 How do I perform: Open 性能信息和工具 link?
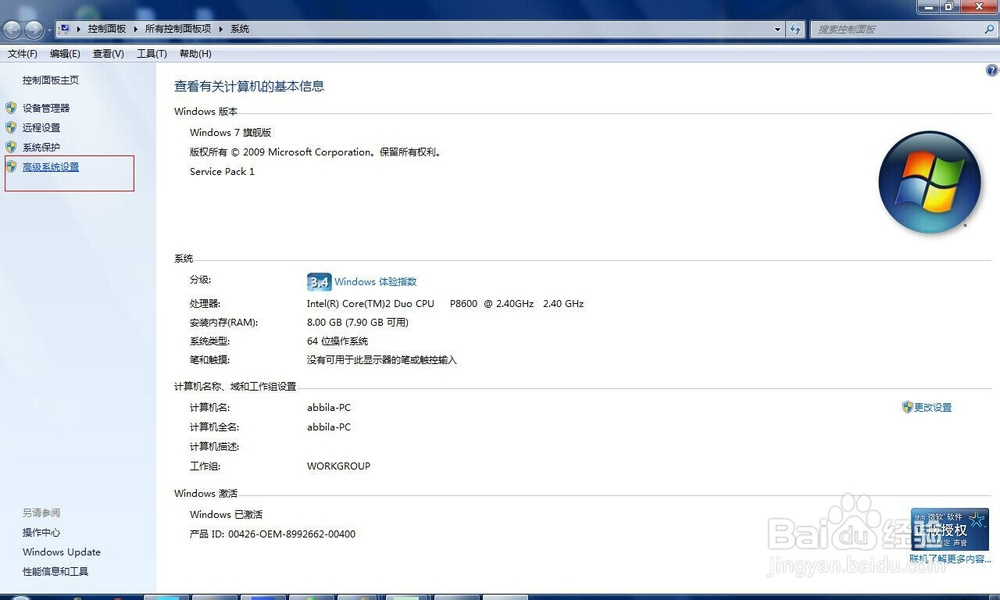click(55, 571)
